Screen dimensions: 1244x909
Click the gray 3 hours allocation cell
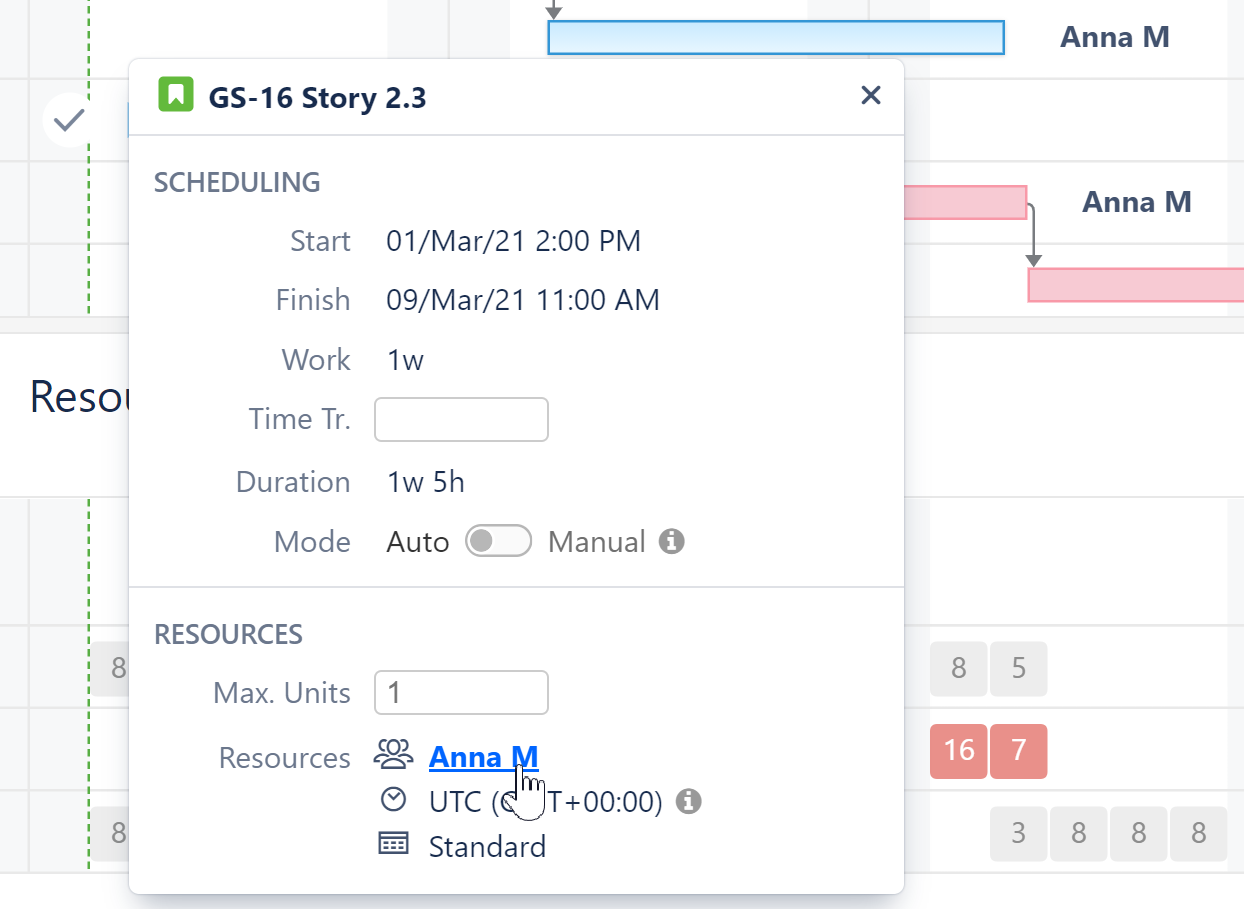pos(1018,833)
